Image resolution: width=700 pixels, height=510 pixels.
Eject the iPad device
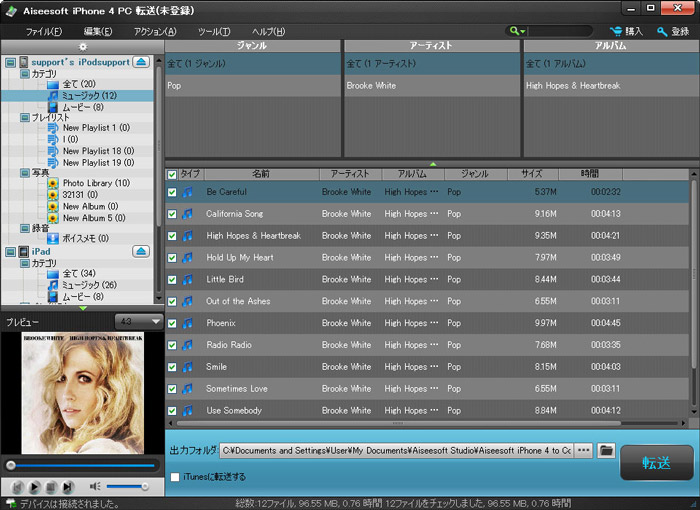pos(141,251)
